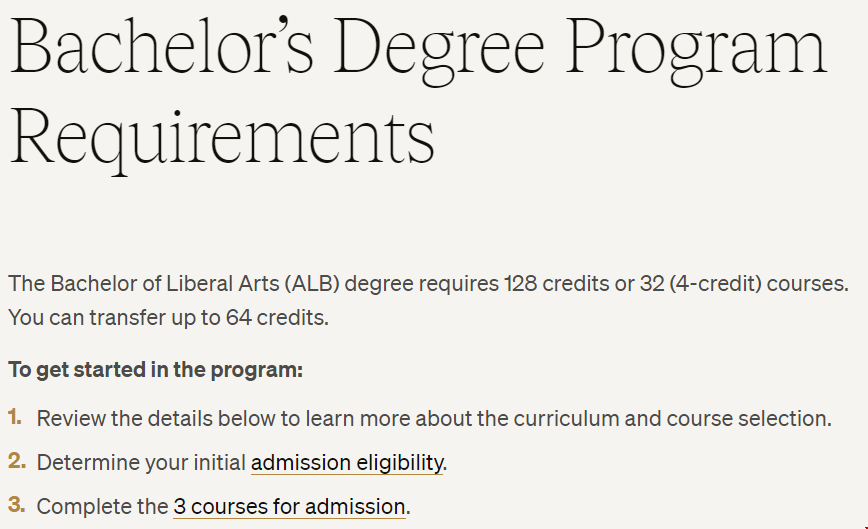Click list number 1 marker
Image resolution: width=868 pixels, height=529 pixels.
(15, 417)
